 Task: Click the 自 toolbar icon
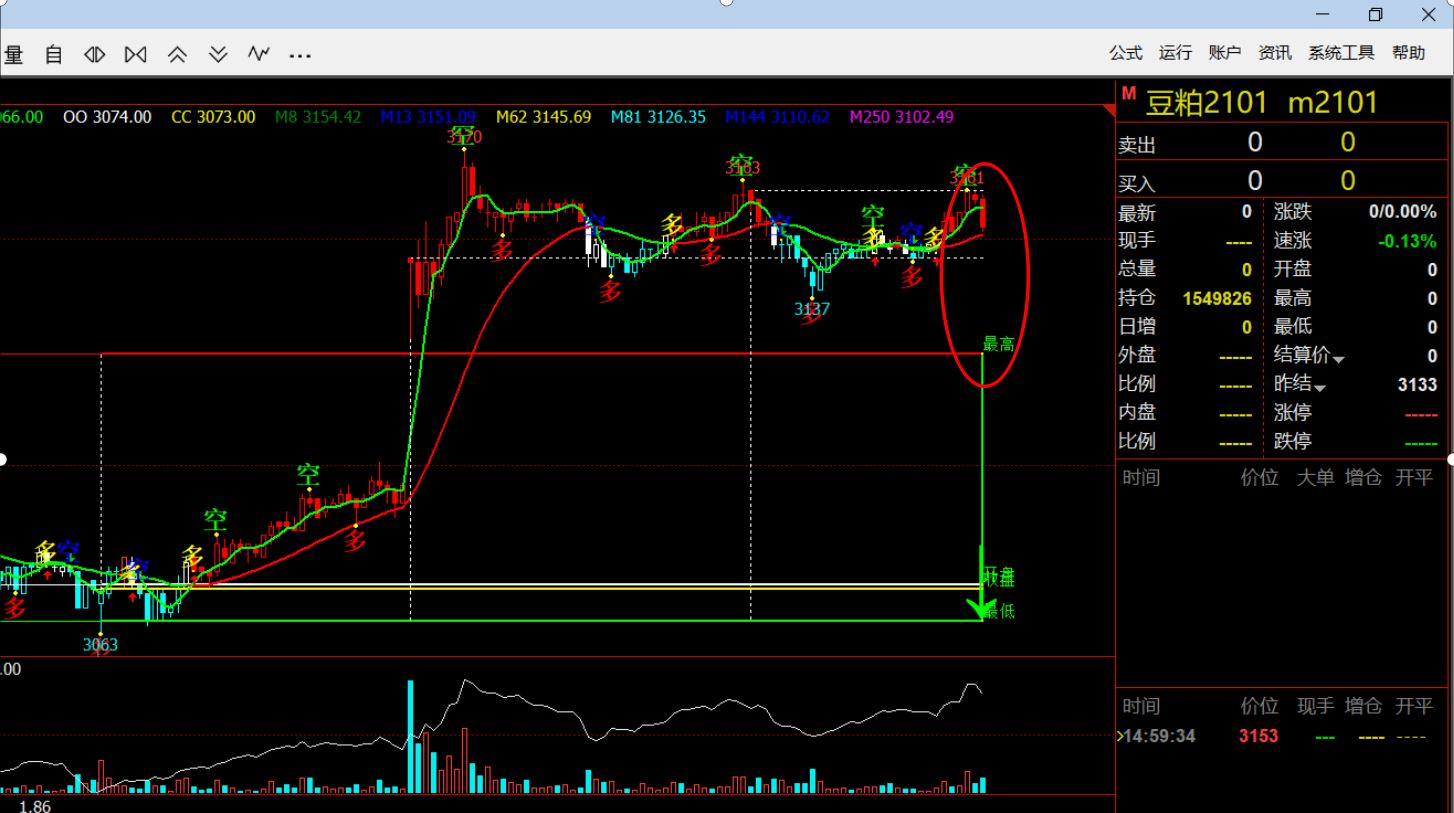tap(54, 55)
